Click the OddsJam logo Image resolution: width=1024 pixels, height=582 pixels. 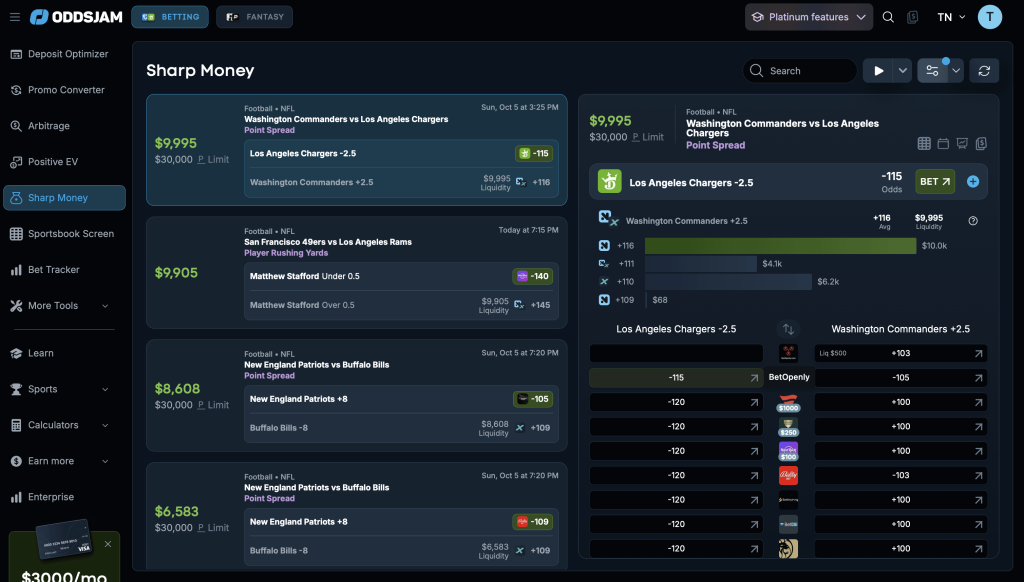pos(76,17)
